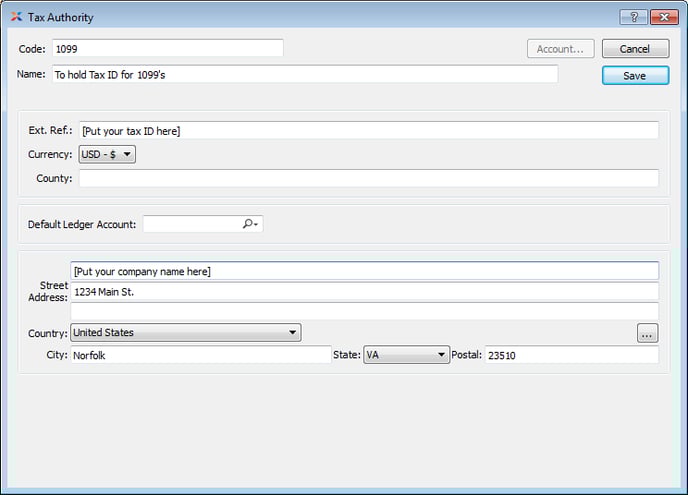Click the xTuple app icon in title bar
Screen dimensions: 688x495
click(16, 17)
